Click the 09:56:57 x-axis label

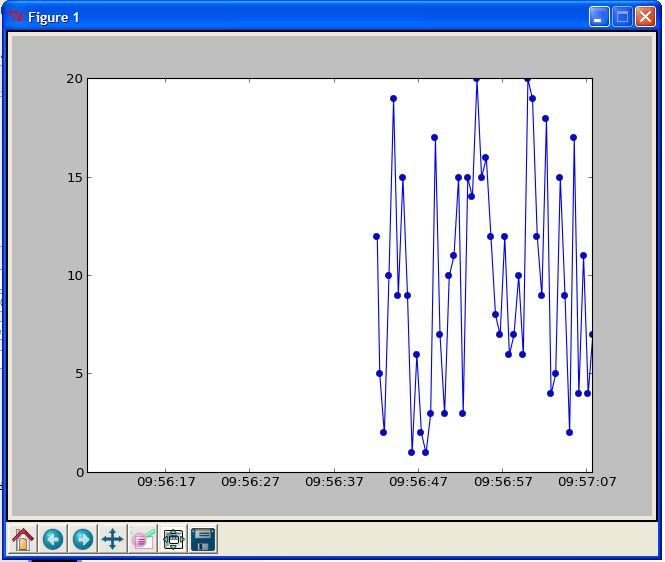click(x=503, y=482)
